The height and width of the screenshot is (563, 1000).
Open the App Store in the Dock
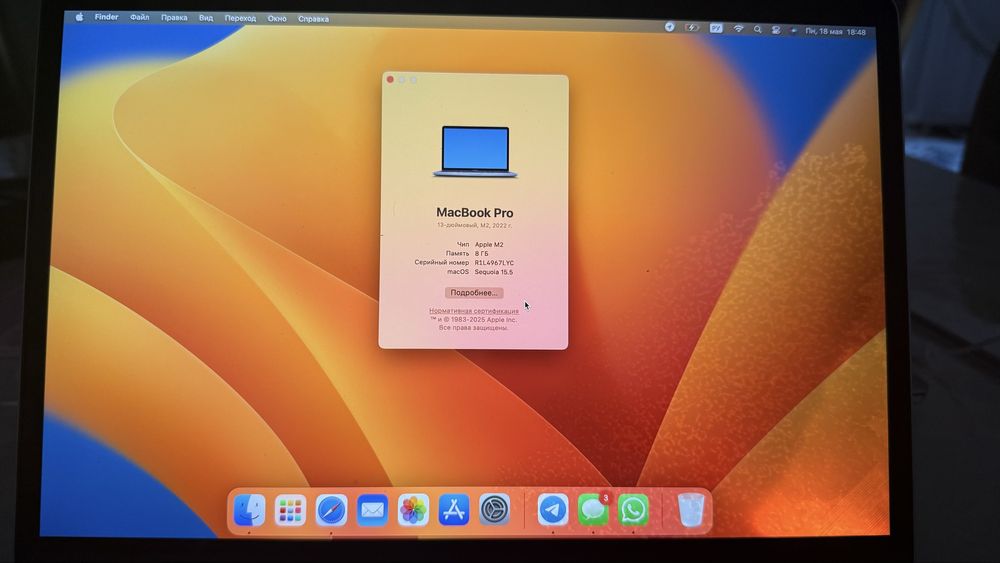[454, 510]
